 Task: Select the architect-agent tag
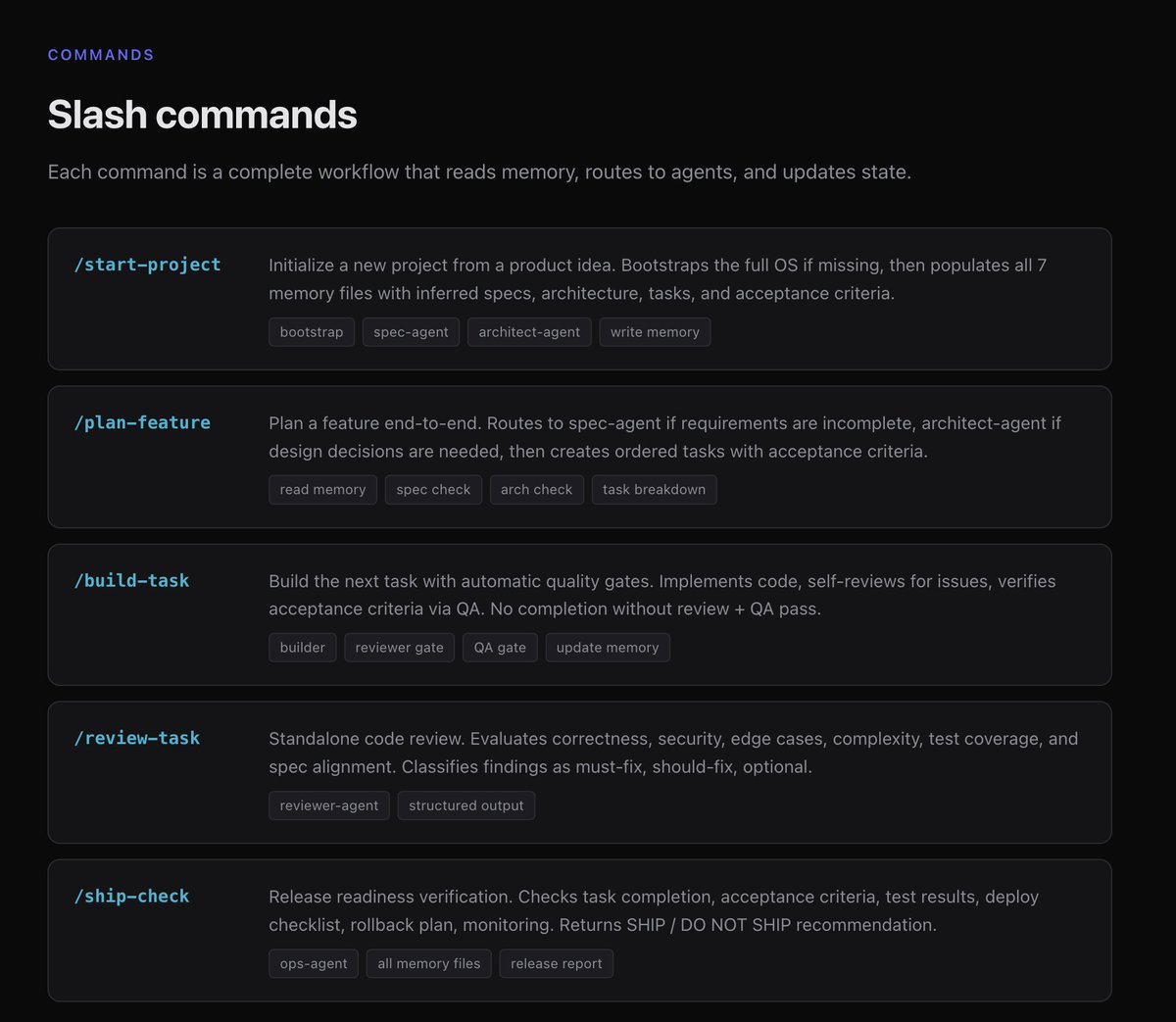tap(529, 332)
